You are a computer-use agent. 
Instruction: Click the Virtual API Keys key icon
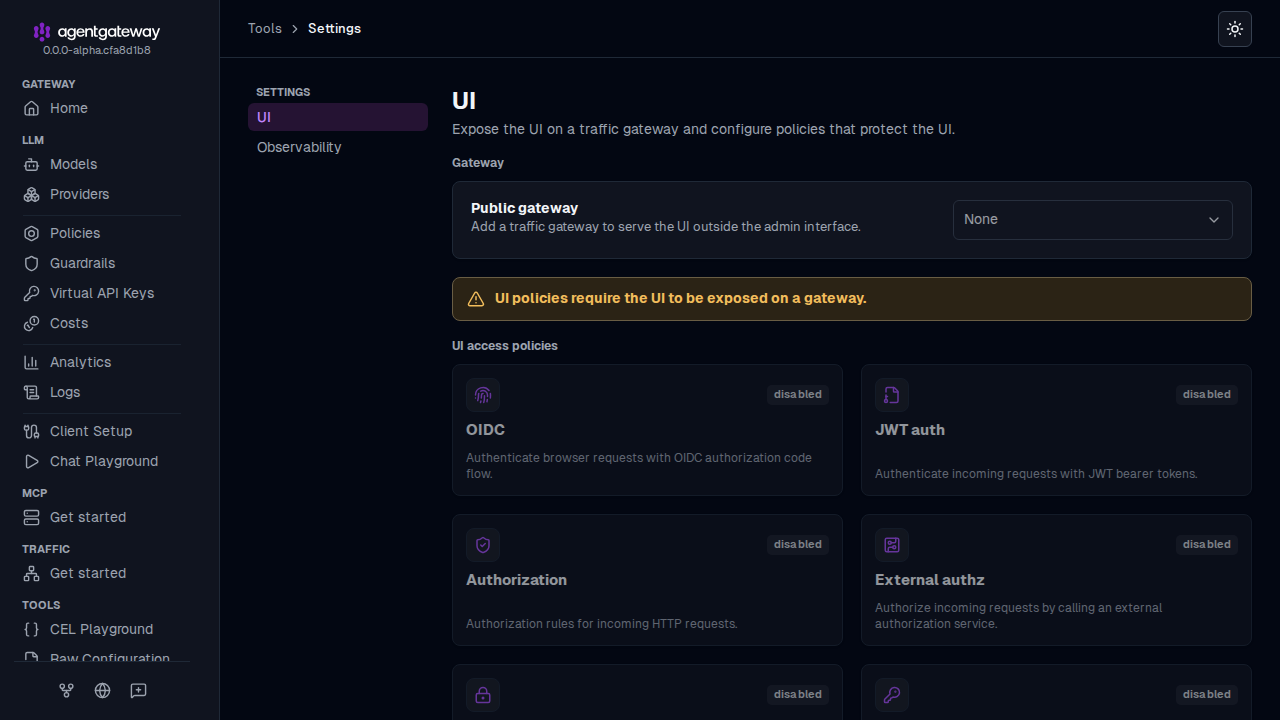point(32,293)
